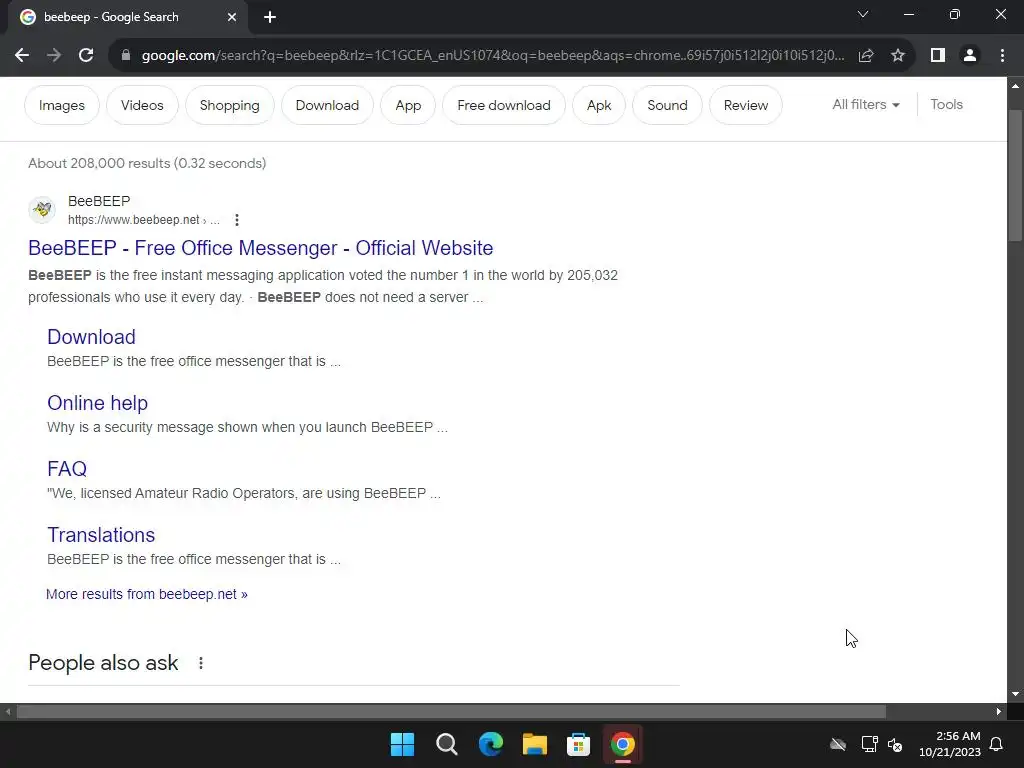
Task: Click the browser forward arrow
Action: click(x=54, y=56)
